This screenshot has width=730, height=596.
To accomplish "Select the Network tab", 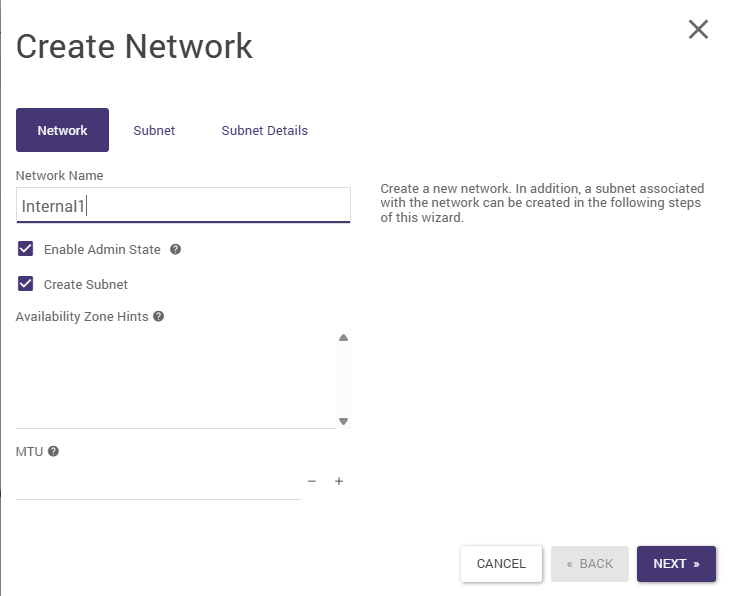I will (62, 130).
